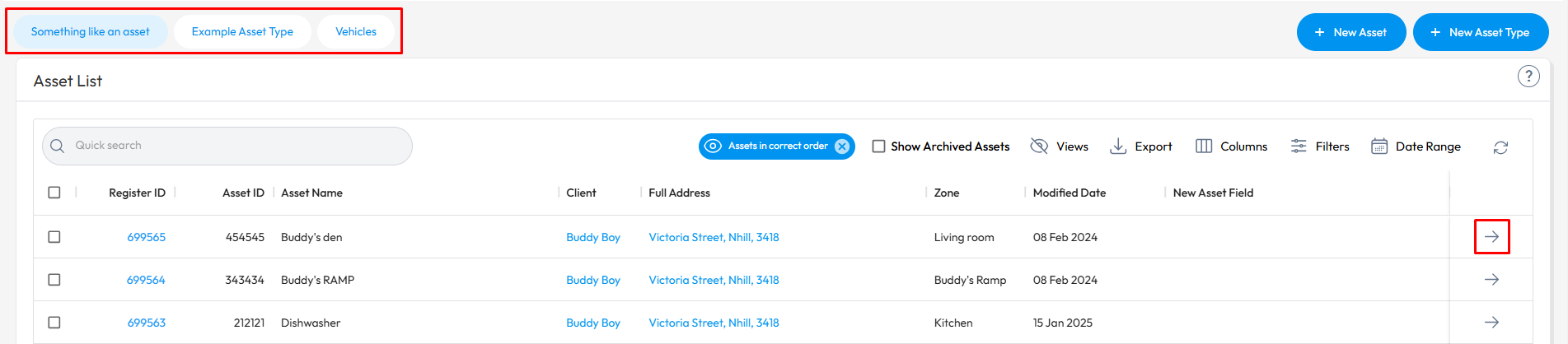The width and height of the screenshot is (1568, 344).
Task: Click zone cell 'Living room'
Action: [964, 237]
